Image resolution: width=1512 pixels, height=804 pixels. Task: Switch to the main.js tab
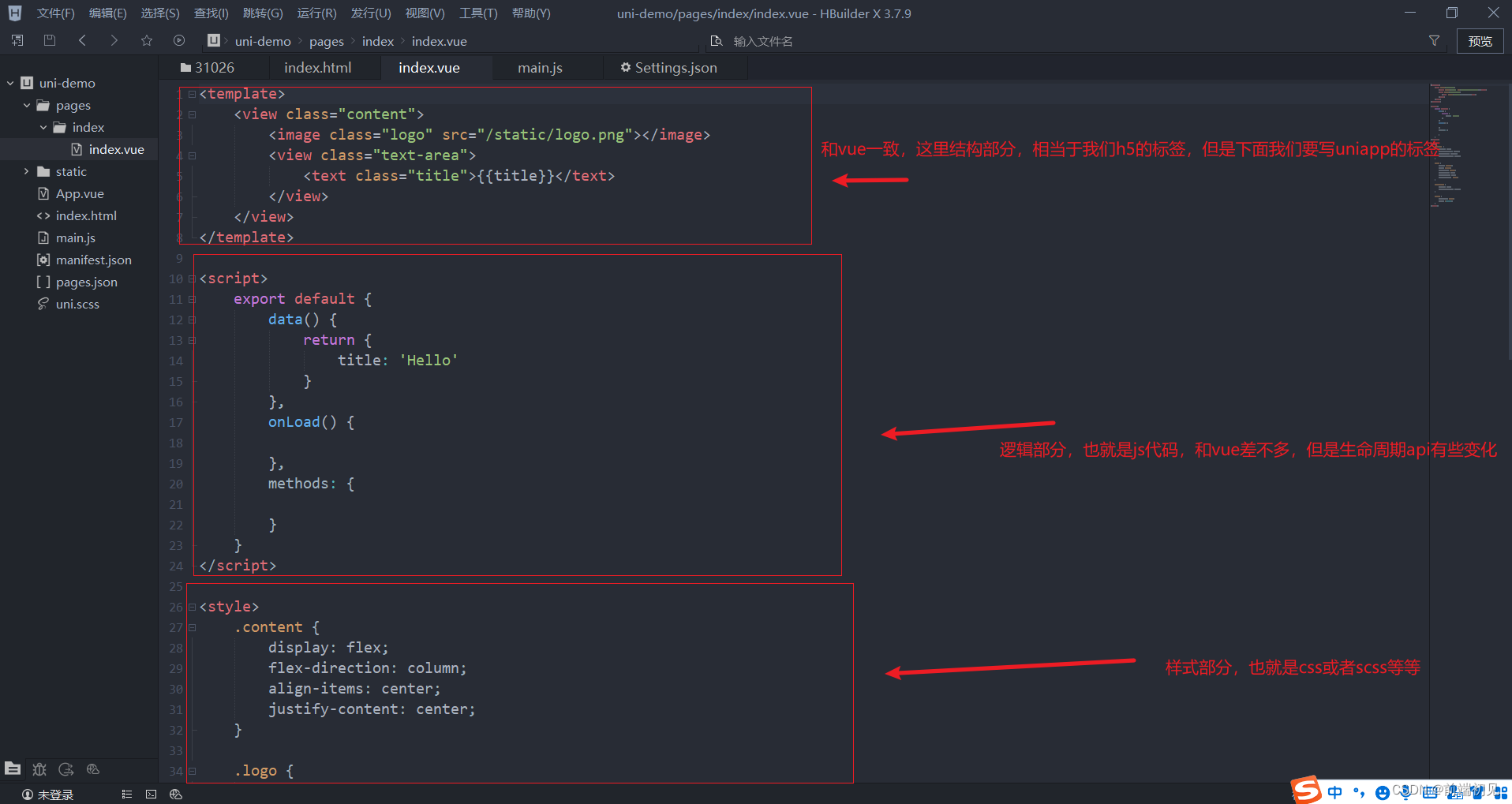pyautogui.click(x=540, y=68)
